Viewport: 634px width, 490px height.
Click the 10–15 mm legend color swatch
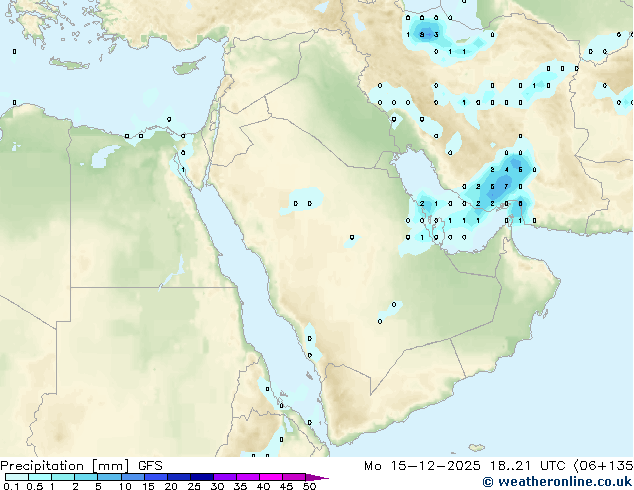[x=132, y=477]
